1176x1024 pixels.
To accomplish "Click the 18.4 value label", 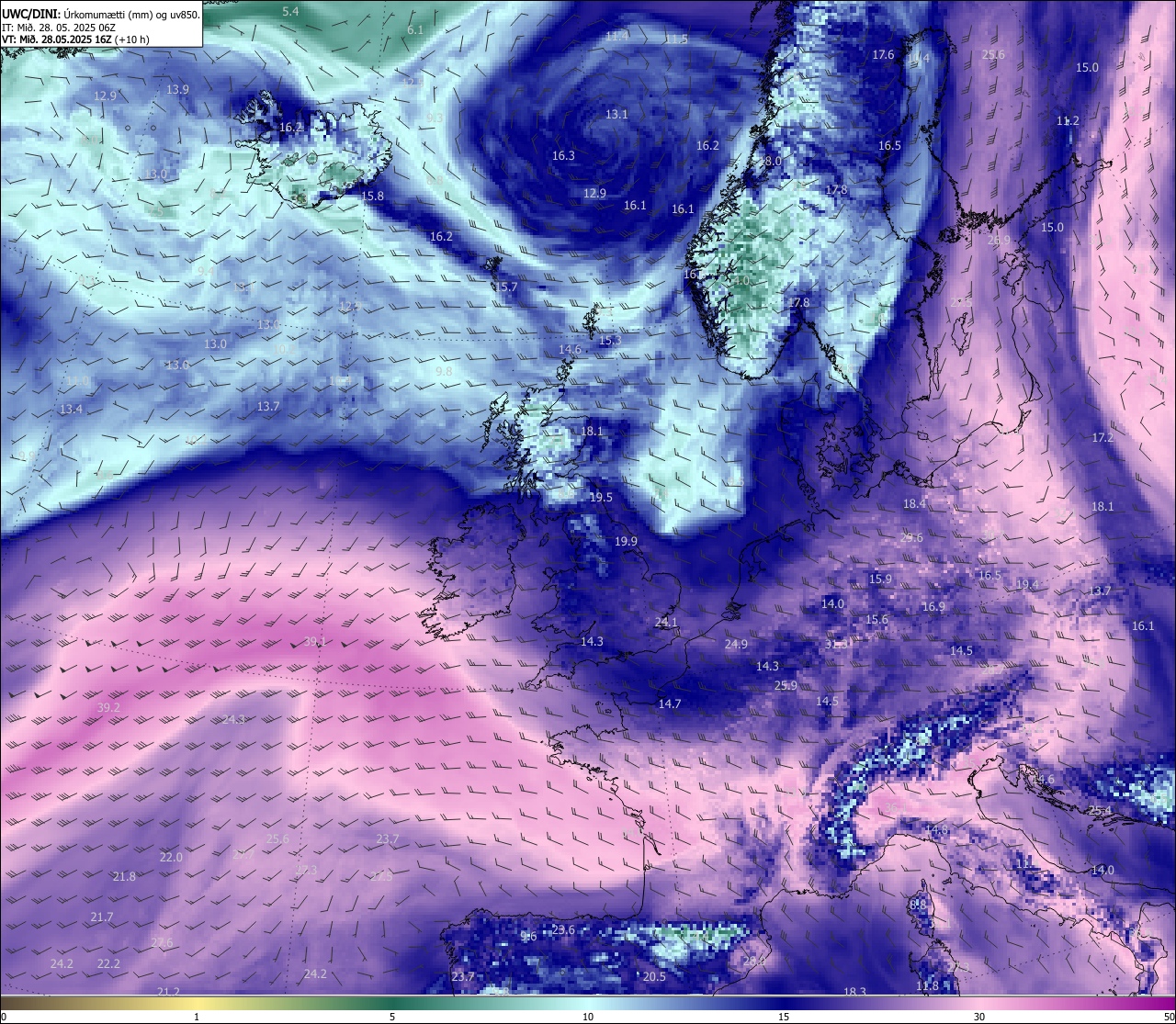I will click(914, 503).
